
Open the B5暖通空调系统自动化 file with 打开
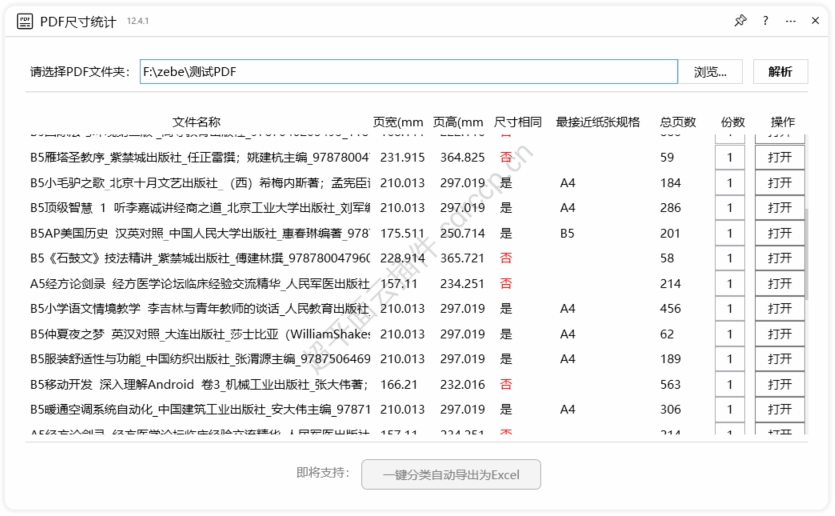click(x=780, y=409)
